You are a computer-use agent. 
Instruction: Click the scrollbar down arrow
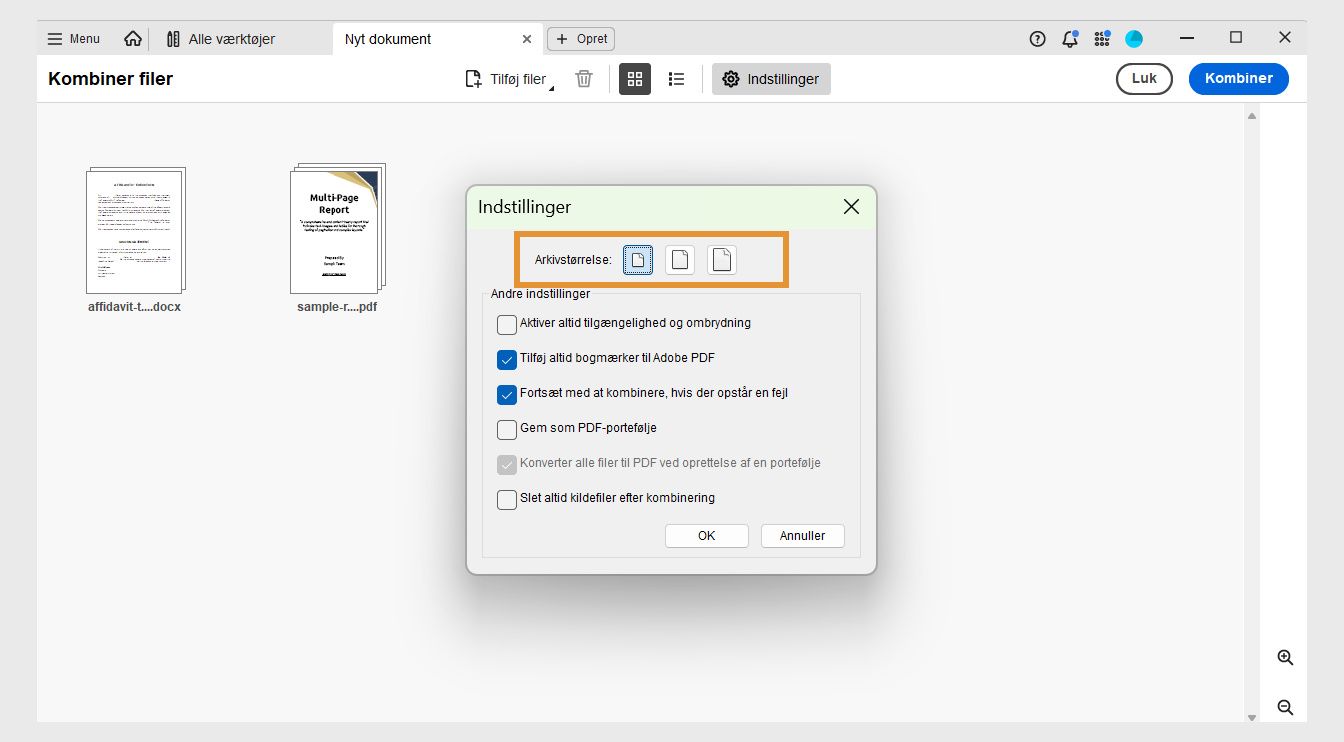[x=1252, y=716]
